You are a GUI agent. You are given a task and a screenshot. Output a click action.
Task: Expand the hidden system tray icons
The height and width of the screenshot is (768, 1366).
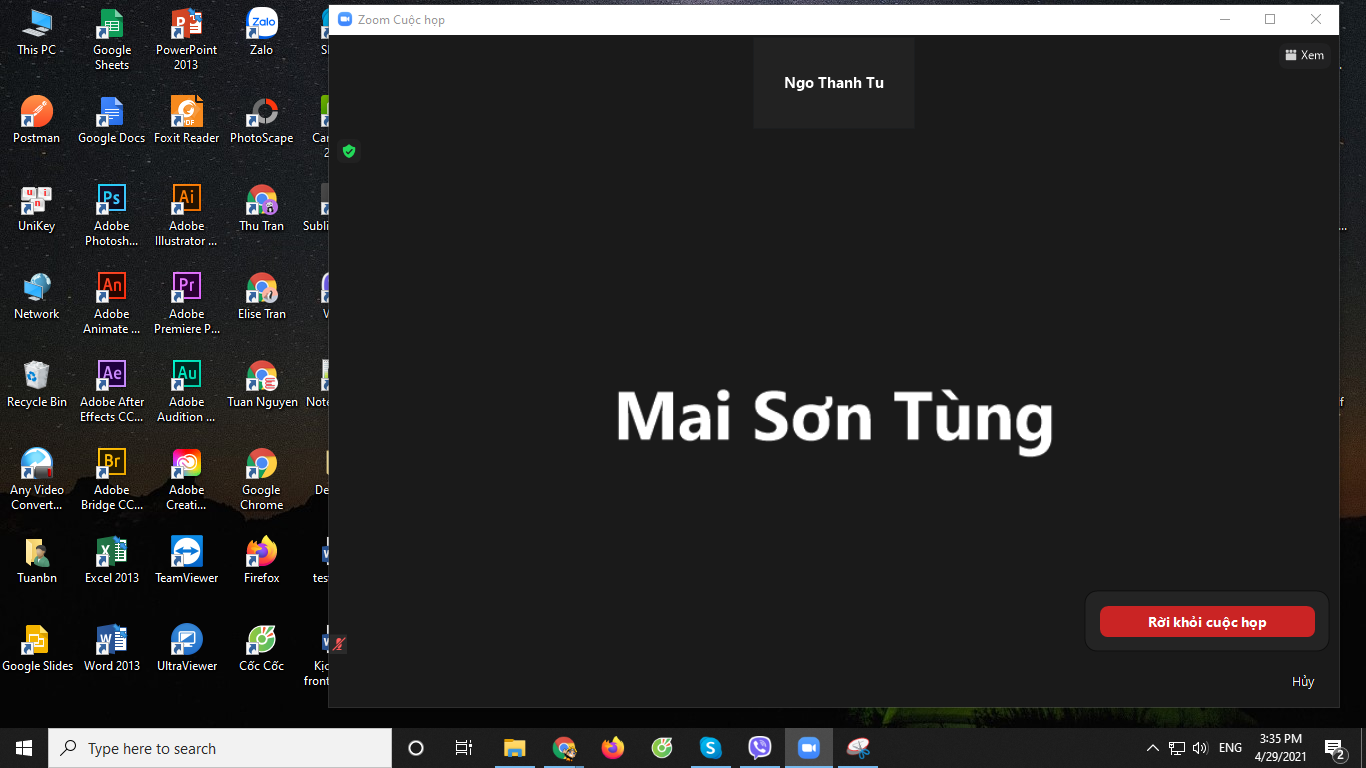pos(1152,748)
